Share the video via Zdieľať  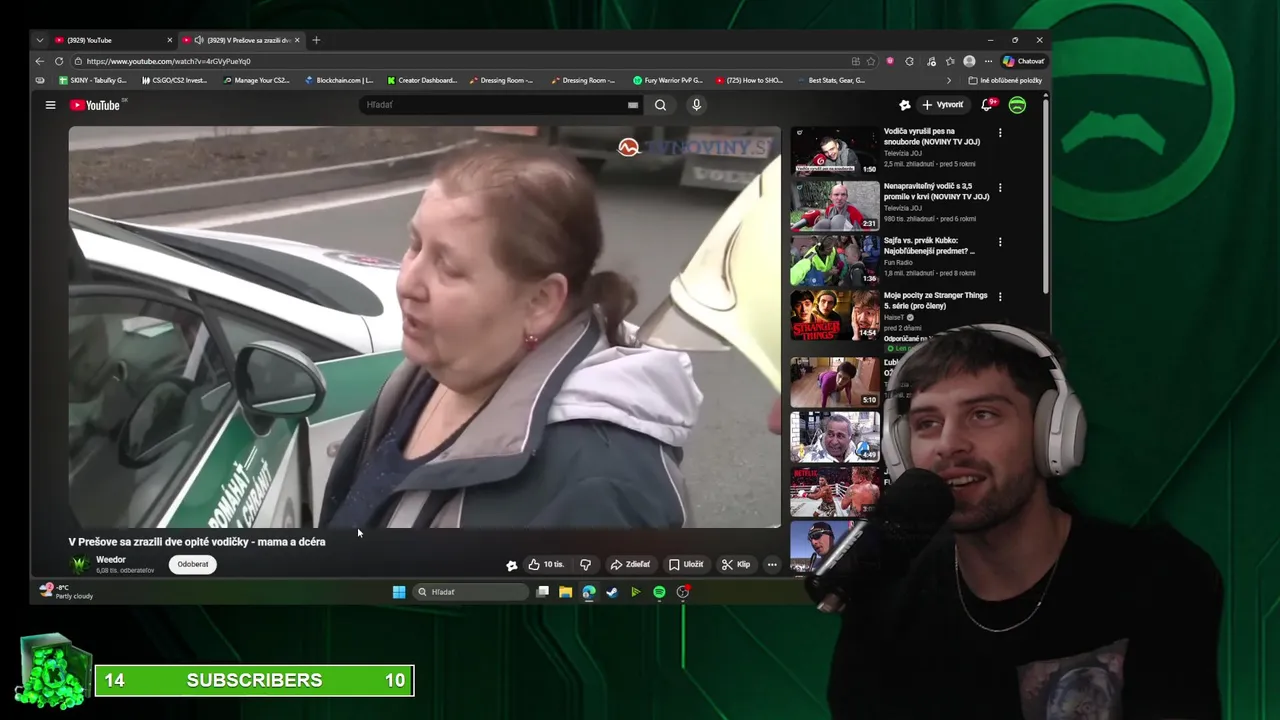(x=630, y=564)
